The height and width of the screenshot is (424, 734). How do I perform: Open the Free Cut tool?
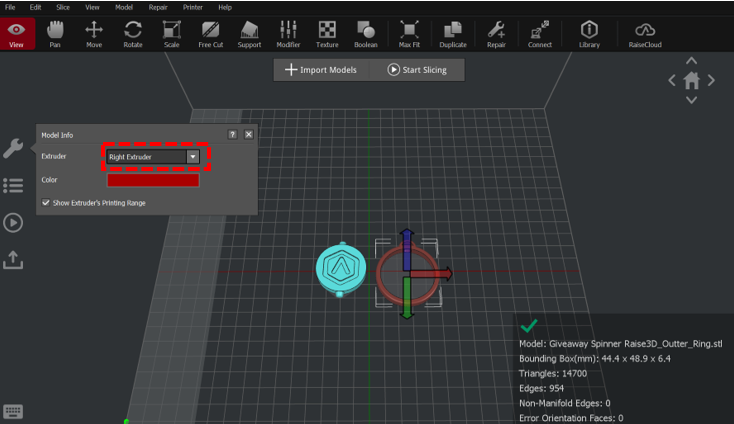pos(210,32)
